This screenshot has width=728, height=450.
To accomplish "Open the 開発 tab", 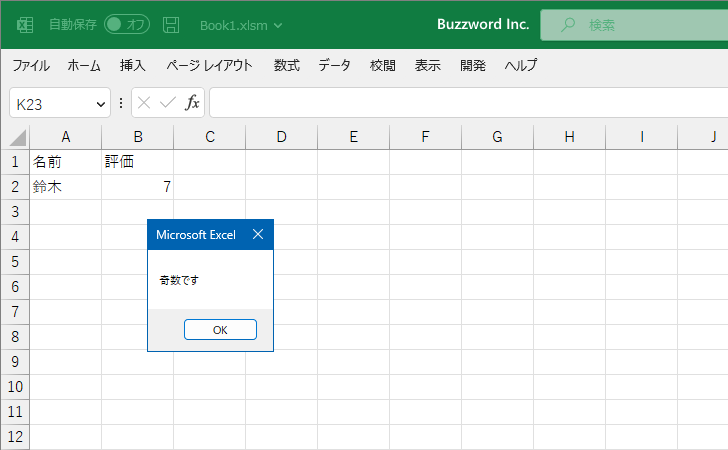I will 473,65.
